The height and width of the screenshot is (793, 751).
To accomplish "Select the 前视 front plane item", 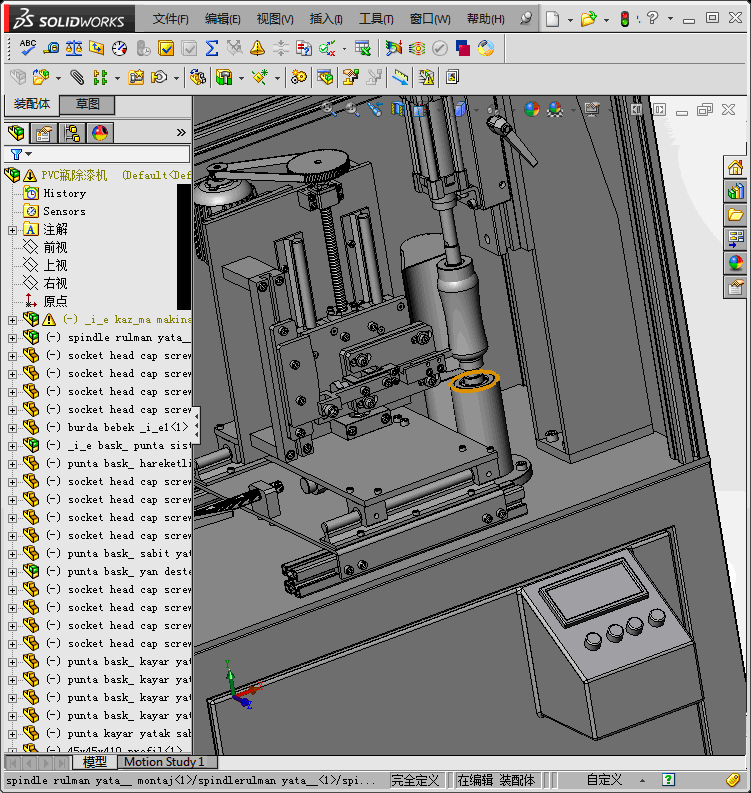I will pyautogui.click(x=55, y=248).
